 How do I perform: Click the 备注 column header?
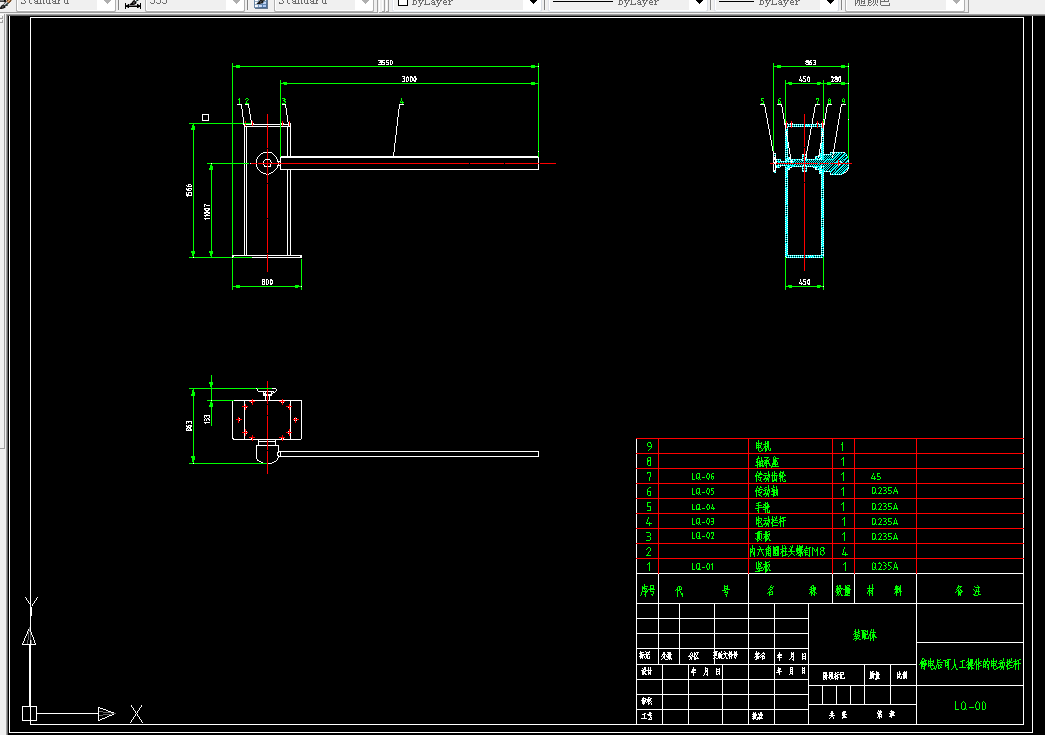(968, 590)
